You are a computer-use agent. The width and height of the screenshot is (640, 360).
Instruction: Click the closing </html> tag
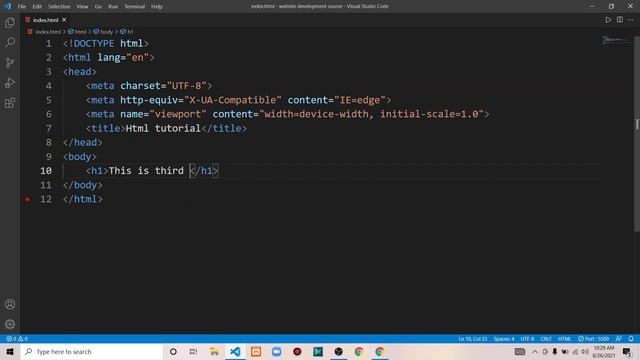pyautogui.click(x=83, y=199)
